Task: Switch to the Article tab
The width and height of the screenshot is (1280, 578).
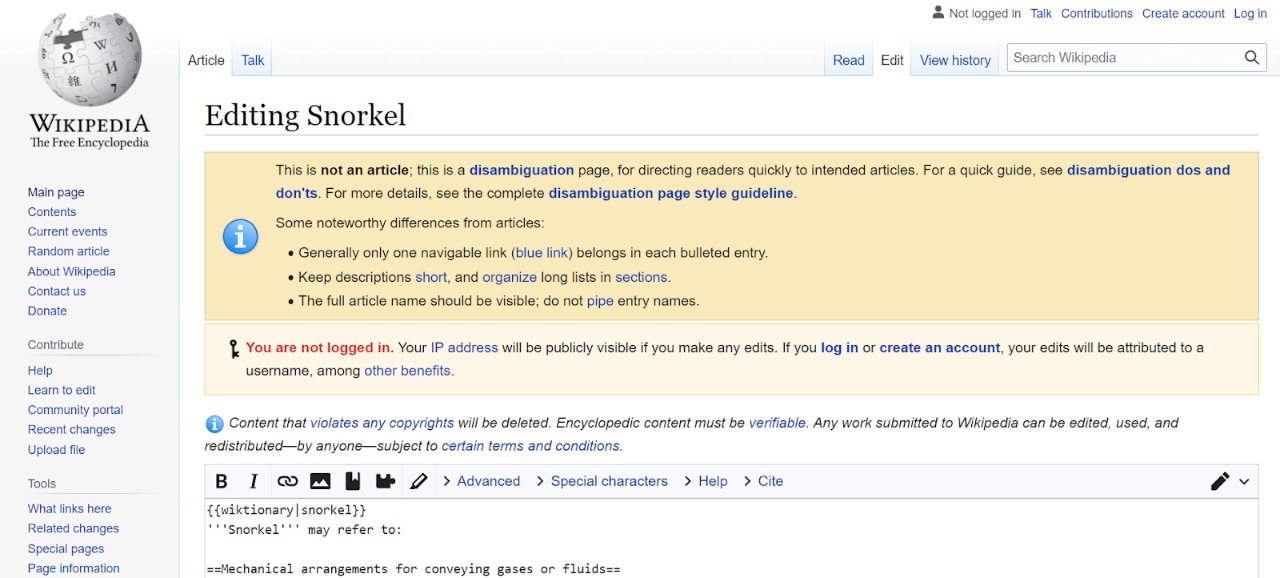Action: tap(206, 60)
